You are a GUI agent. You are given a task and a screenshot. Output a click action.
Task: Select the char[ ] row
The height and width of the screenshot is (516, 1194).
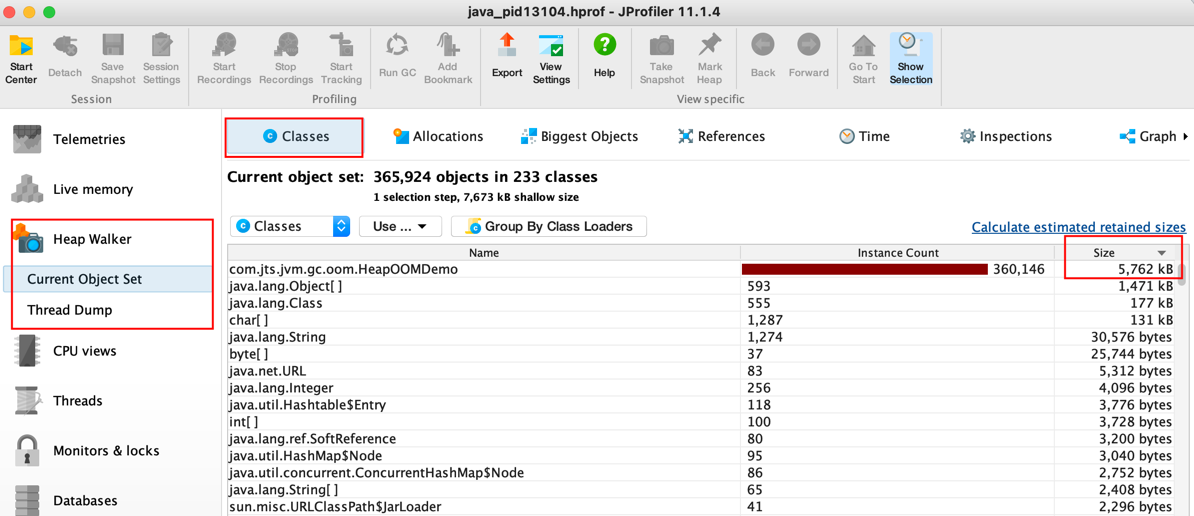pyautogui.click(x=702, y=320)
